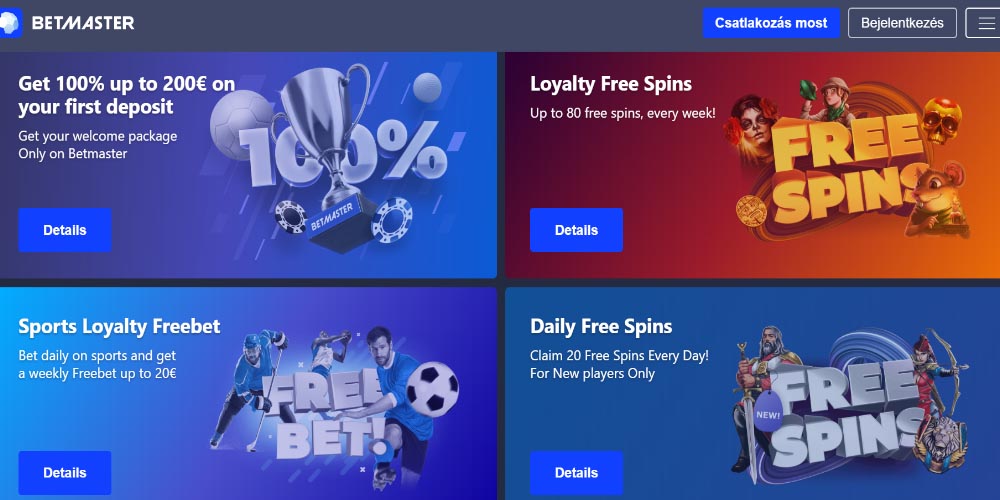Click the 'Daily Free Spins' heading

601,327
